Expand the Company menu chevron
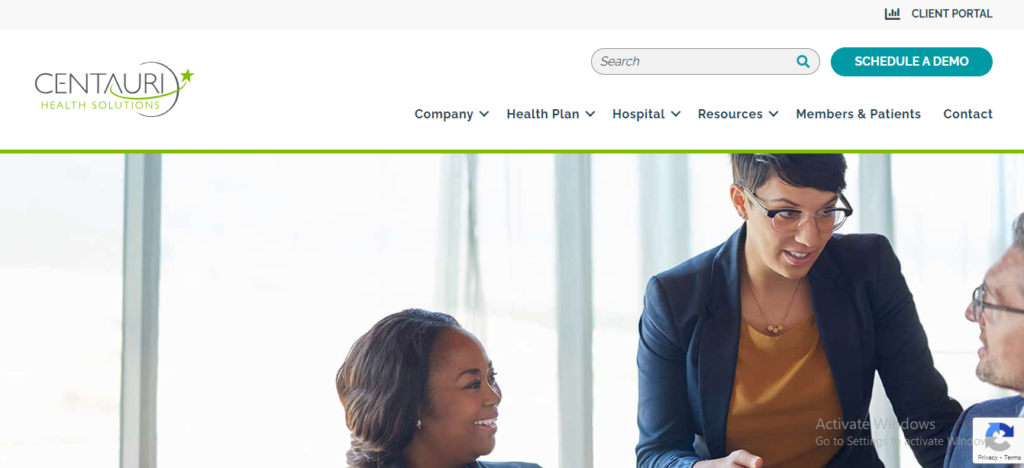The height and width of the screenshot is (468, 1024). click(x=484, y=114)
